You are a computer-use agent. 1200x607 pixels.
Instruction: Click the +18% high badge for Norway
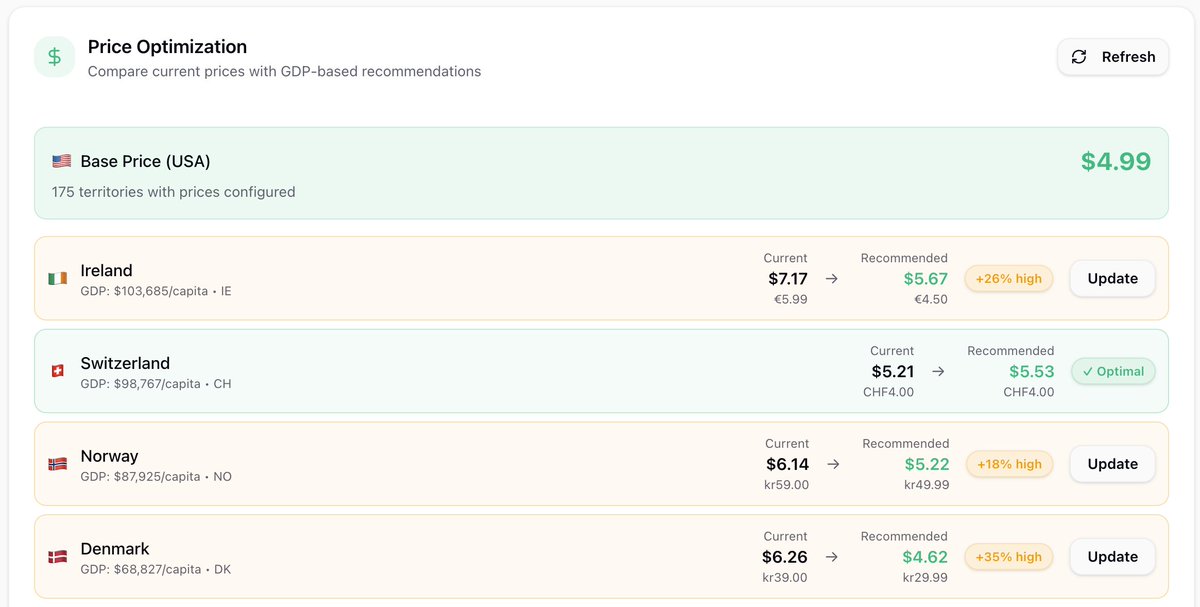pos(1008,464)
